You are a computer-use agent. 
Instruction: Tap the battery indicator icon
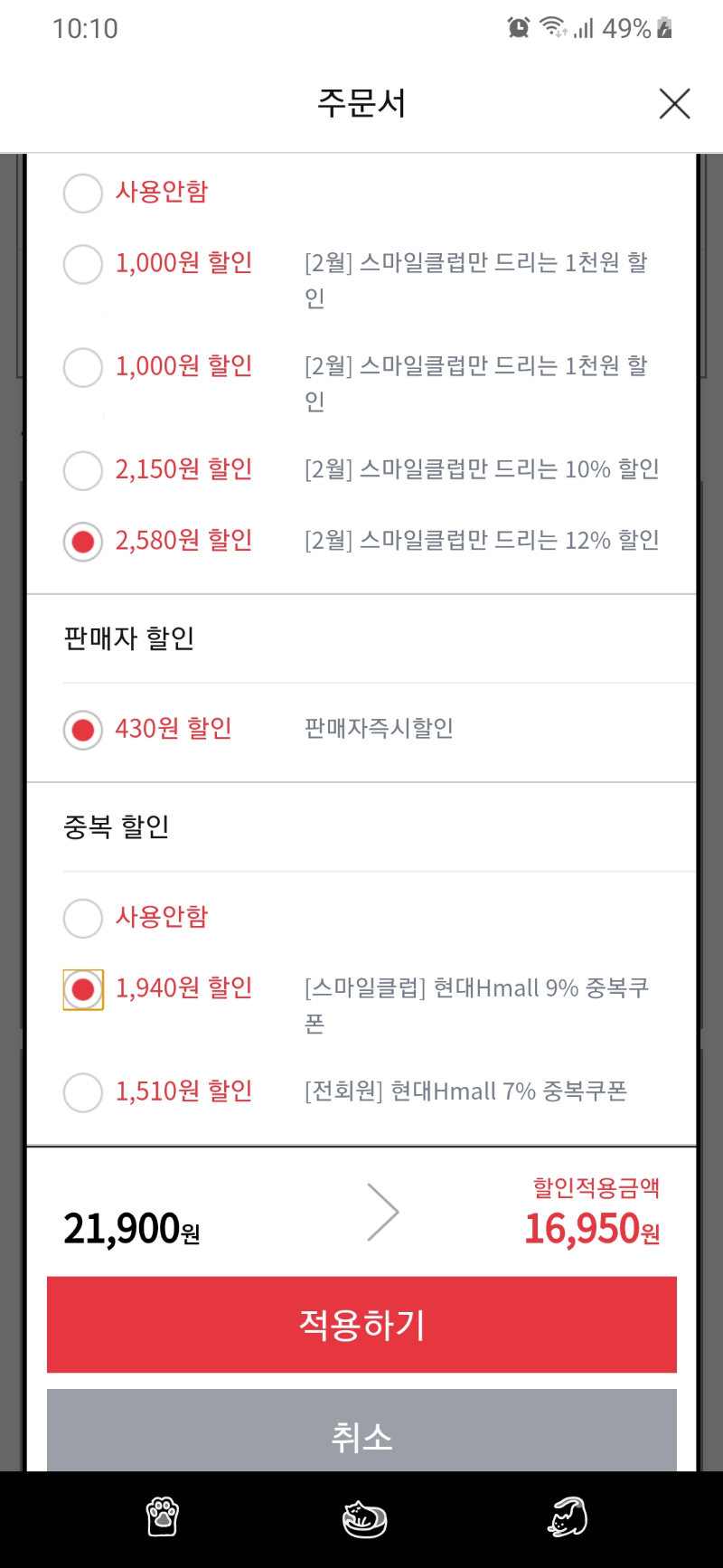[x=665, y=28]
